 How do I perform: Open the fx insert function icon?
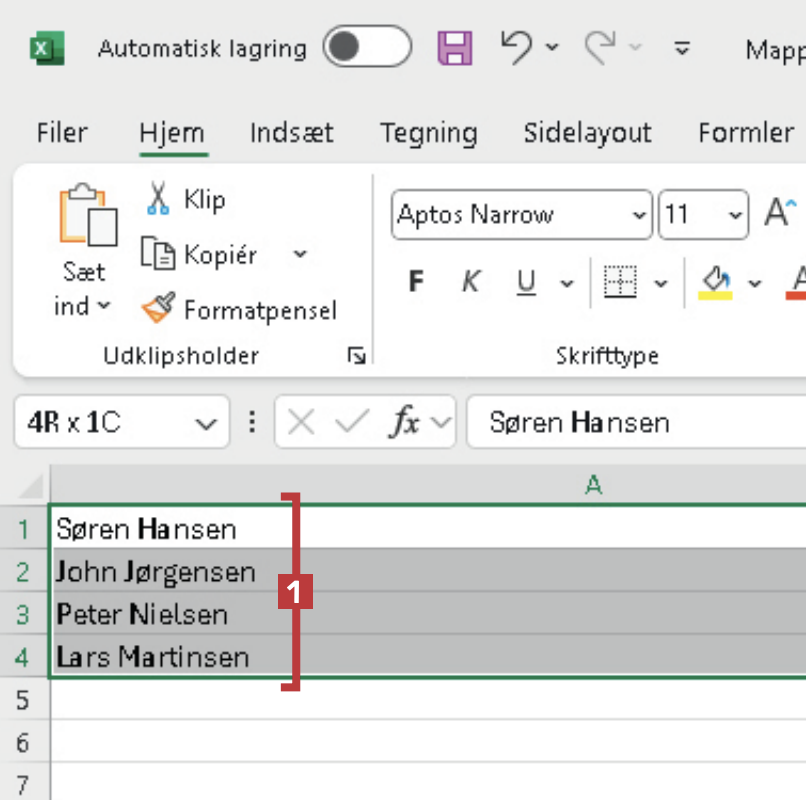[x=405, y=423]
